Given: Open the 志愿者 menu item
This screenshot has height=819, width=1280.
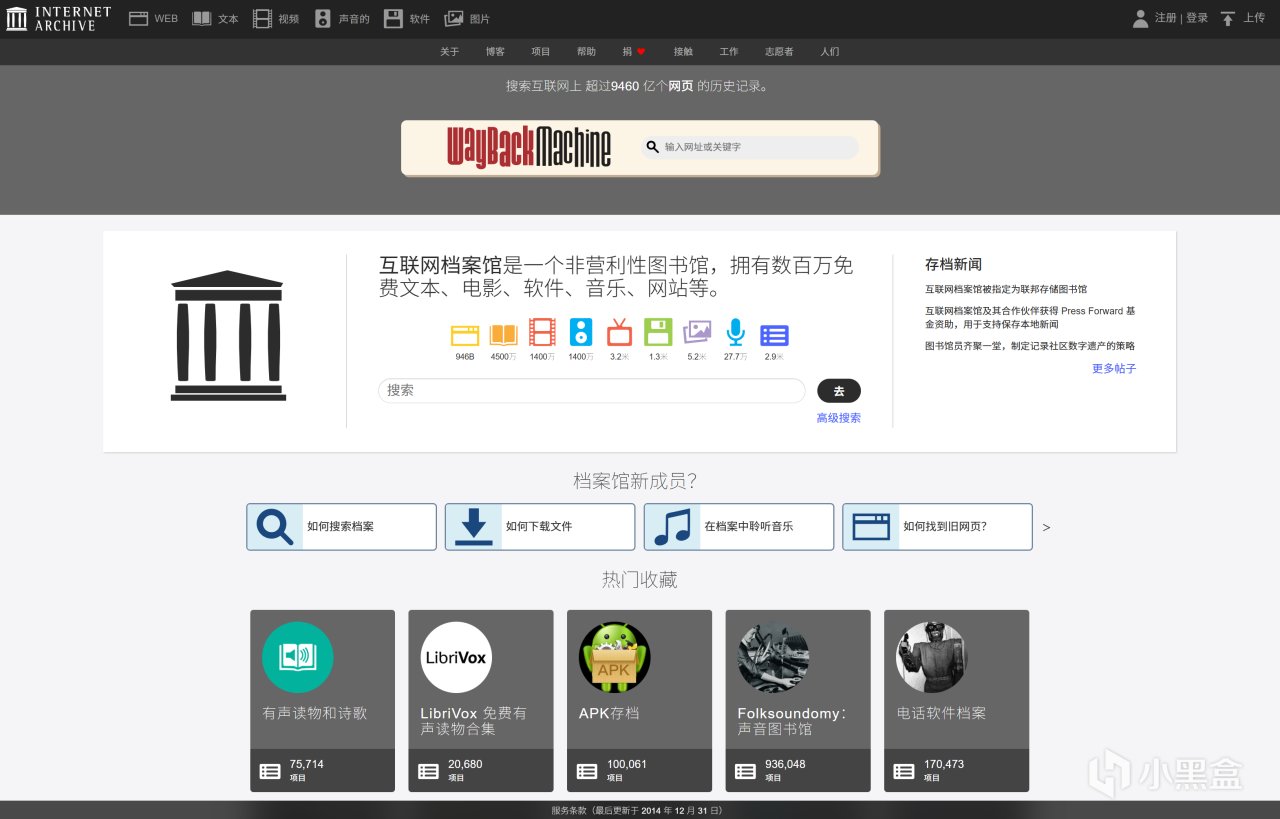Looking at the screenshot, I should (x=779, y=52).
